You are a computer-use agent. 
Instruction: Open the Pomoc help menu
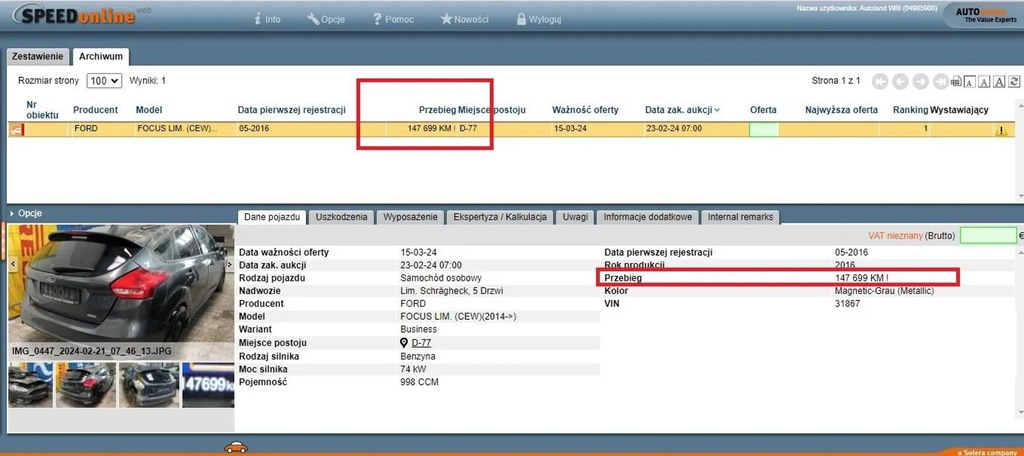(x=393, y=19)
